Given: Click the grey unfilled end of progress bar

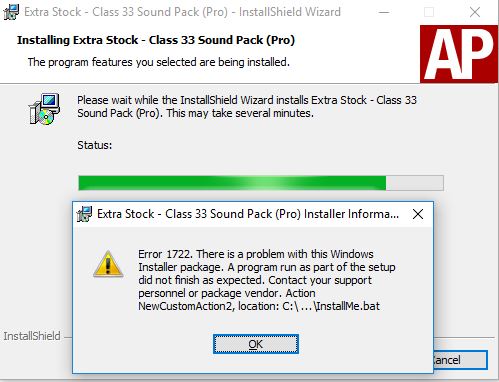Looking at the screenshot, I should (414, 183).
